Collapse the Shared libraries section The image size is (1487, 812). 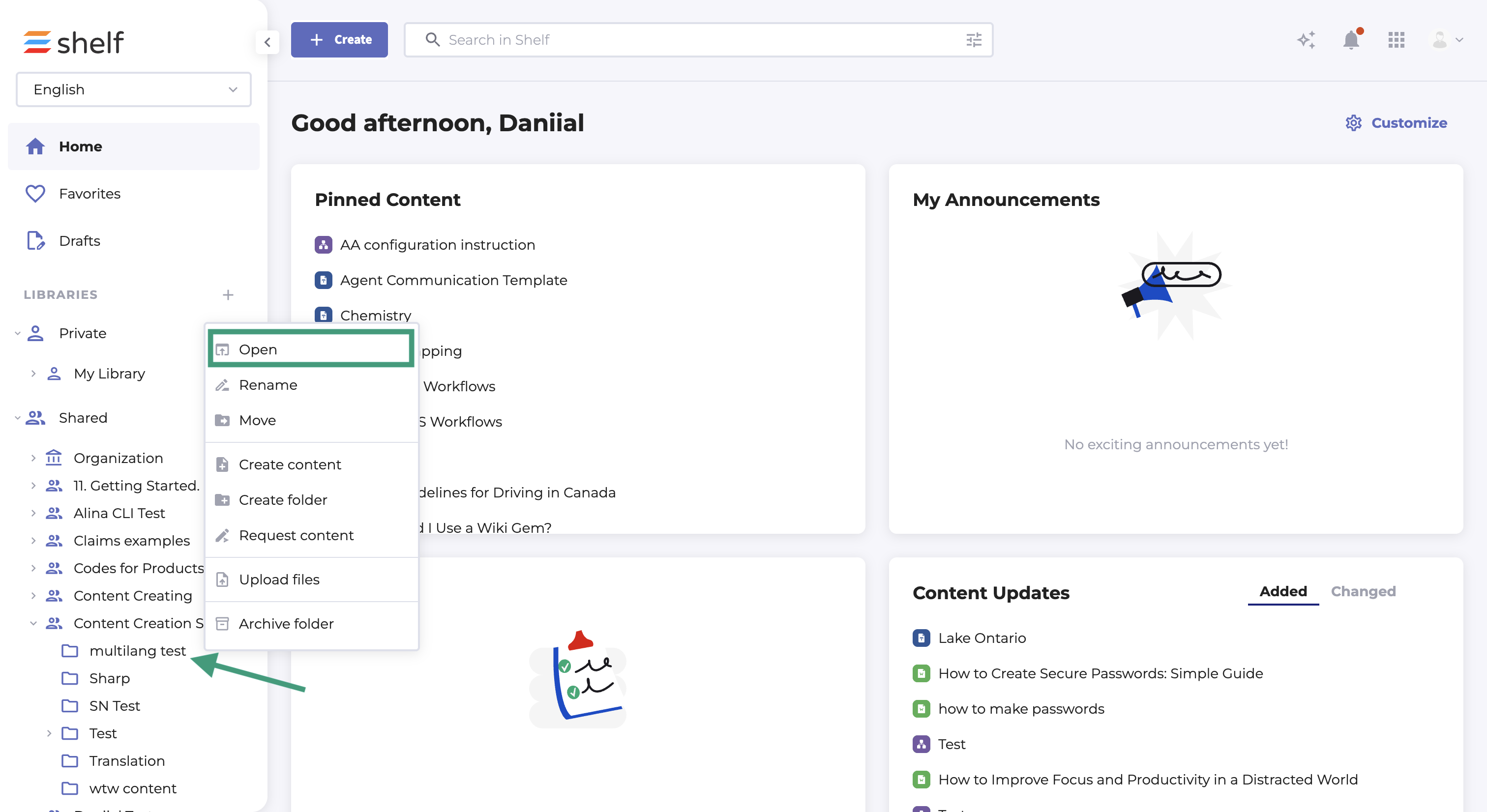click(17, 417)
